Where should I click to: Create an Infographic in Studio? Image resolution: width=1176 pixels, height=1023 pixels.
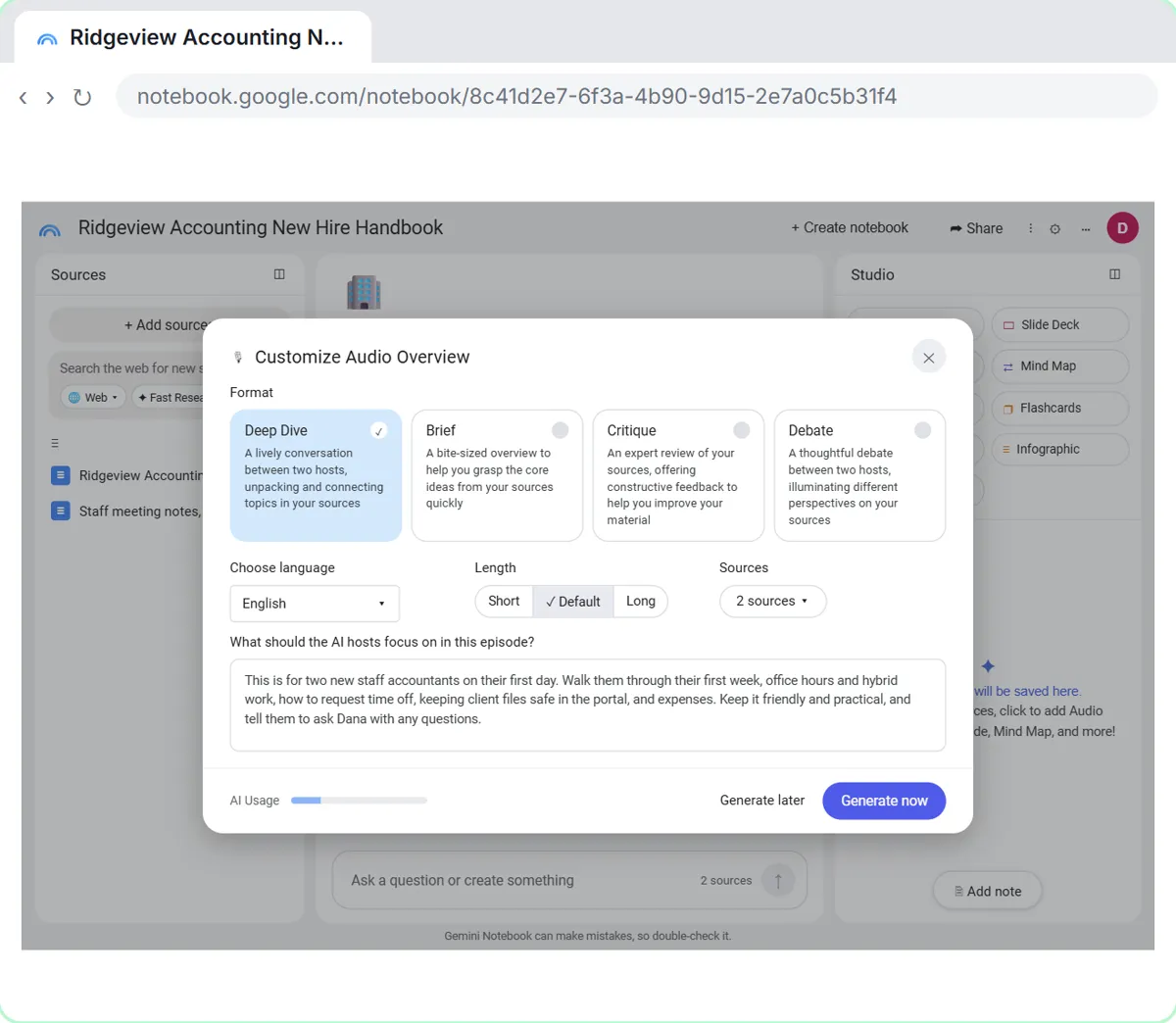pos(1060,450)
